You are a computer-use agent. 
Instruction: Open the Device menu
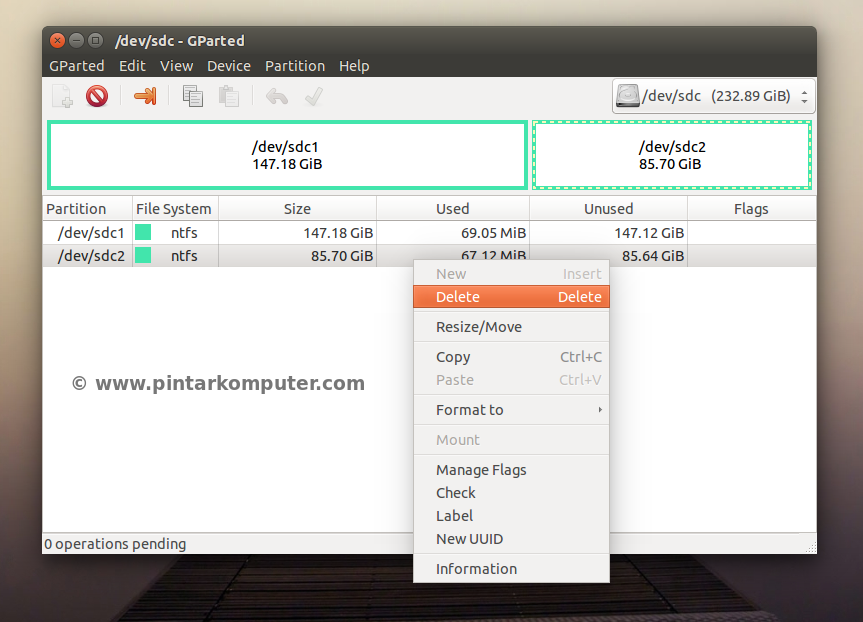point(229,66)
